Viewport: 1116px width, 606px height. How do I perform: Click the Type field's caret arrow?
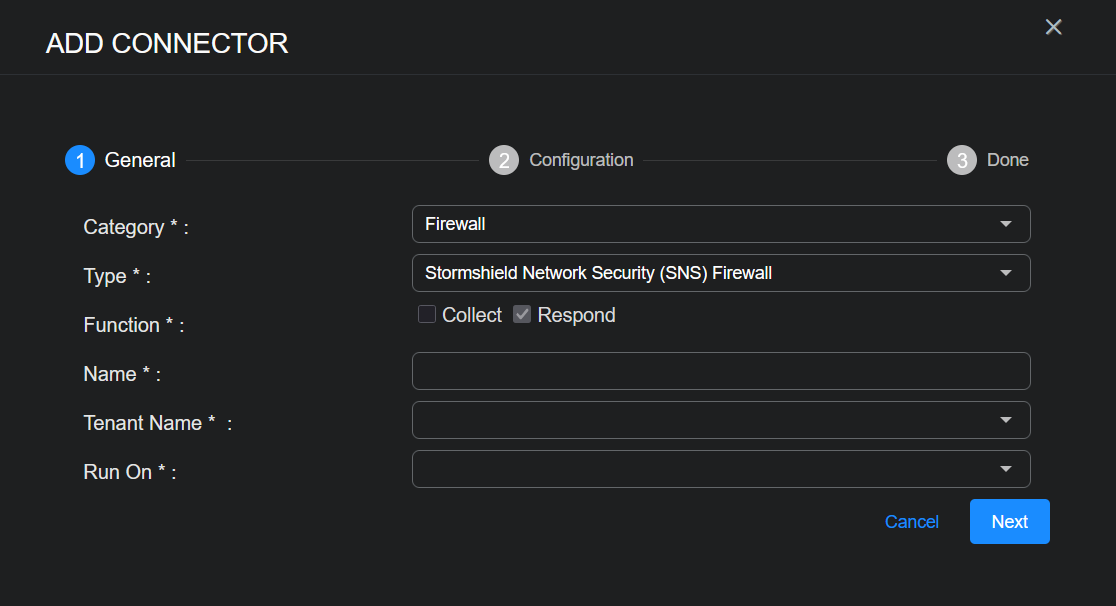(x=1006, y=273)
